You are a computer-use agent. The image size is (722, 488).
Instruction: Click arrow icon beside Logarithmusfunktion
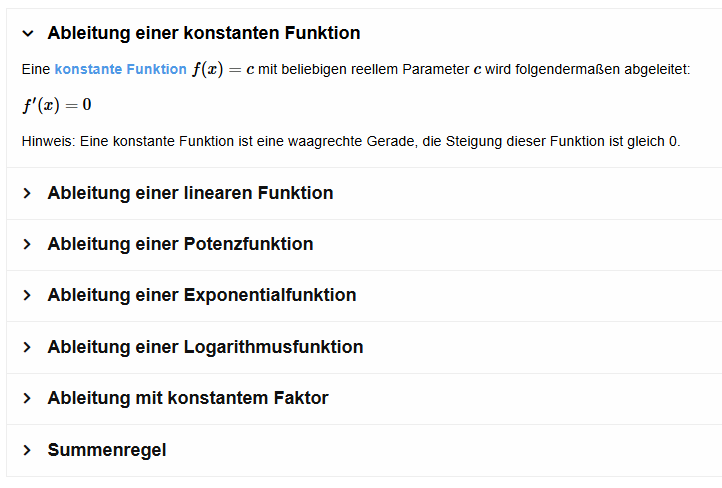tap(27, 347)
